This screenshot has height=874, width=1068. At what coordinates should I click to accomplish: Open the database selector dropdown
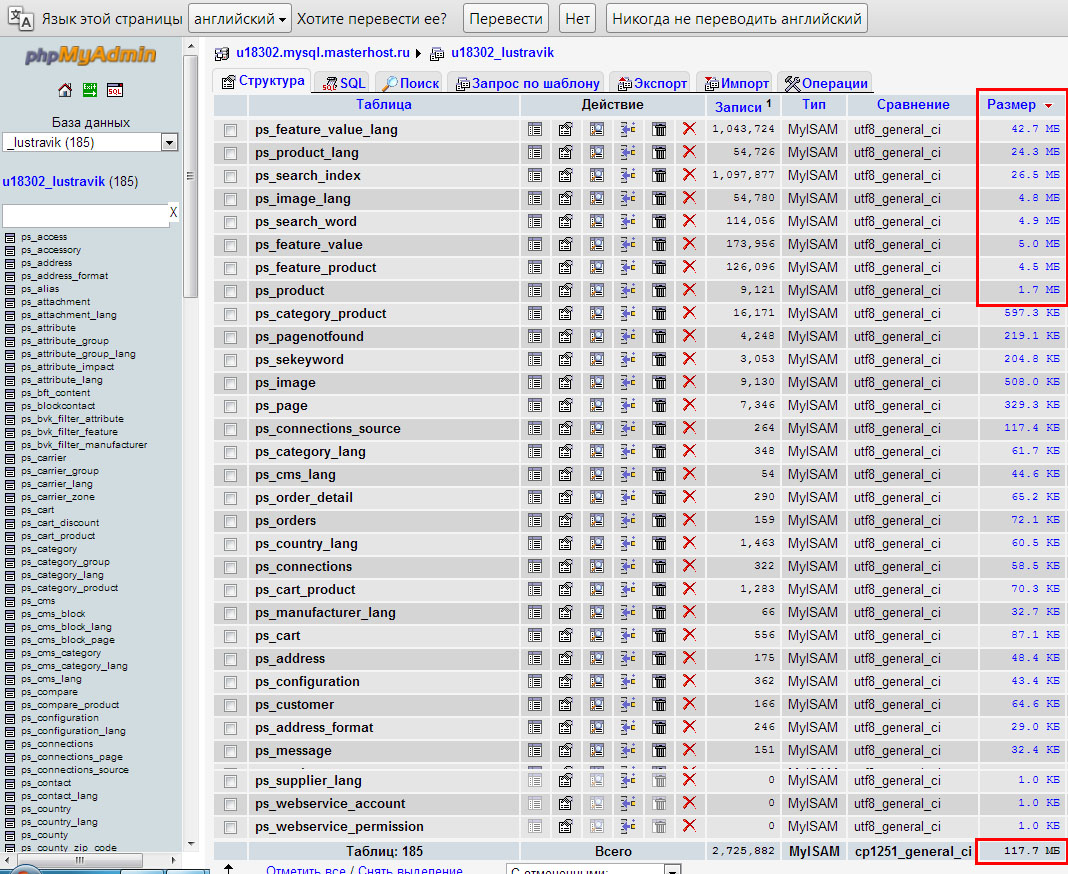tap(91, 142)
